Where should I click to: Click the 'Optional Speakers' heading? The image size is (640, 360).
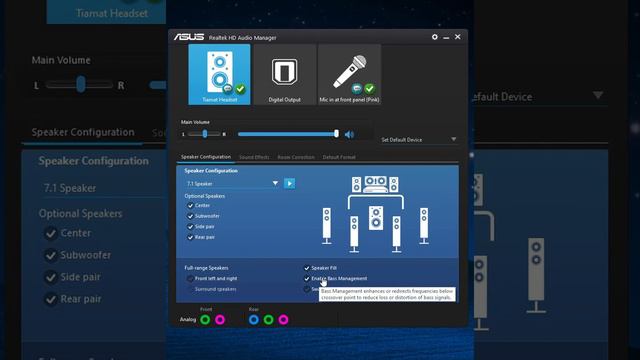pyautogui.click(x=204, y=196)
